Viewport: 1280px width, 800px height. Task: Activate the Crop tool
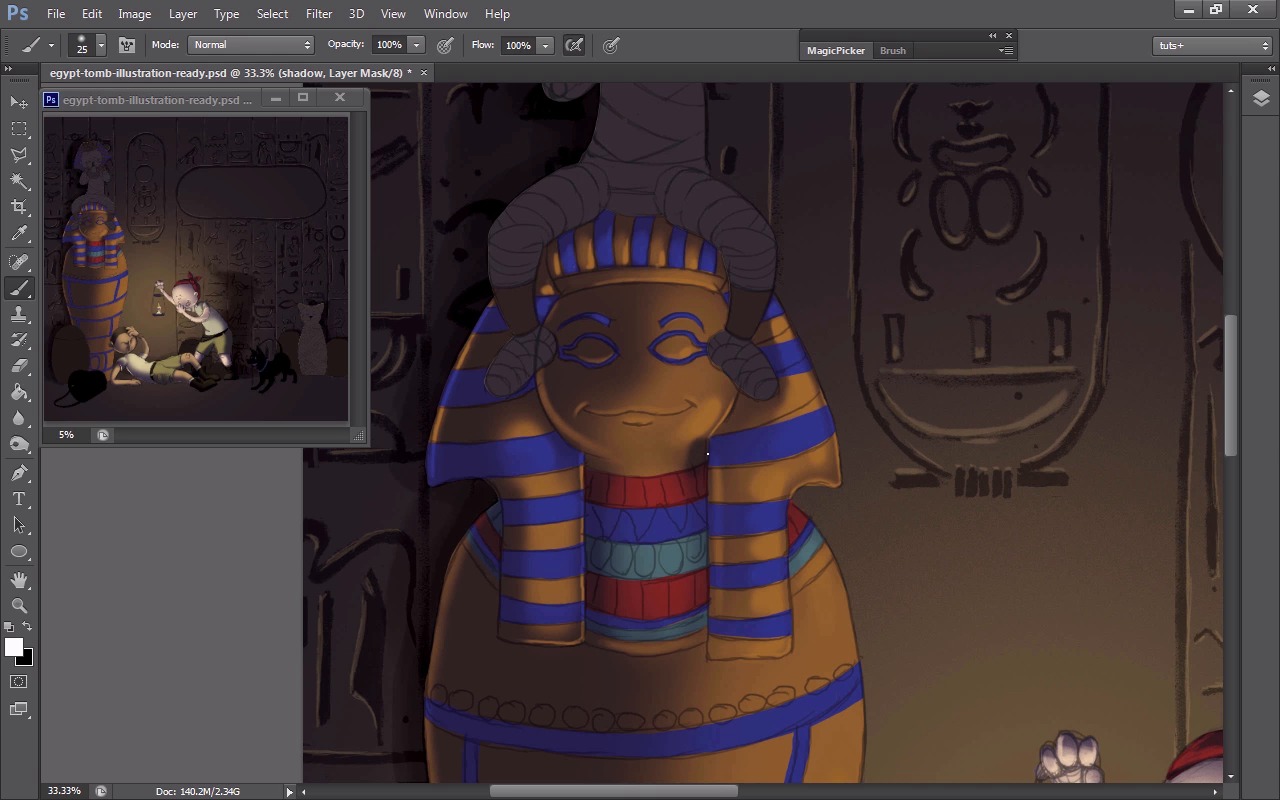pos(19,207)
